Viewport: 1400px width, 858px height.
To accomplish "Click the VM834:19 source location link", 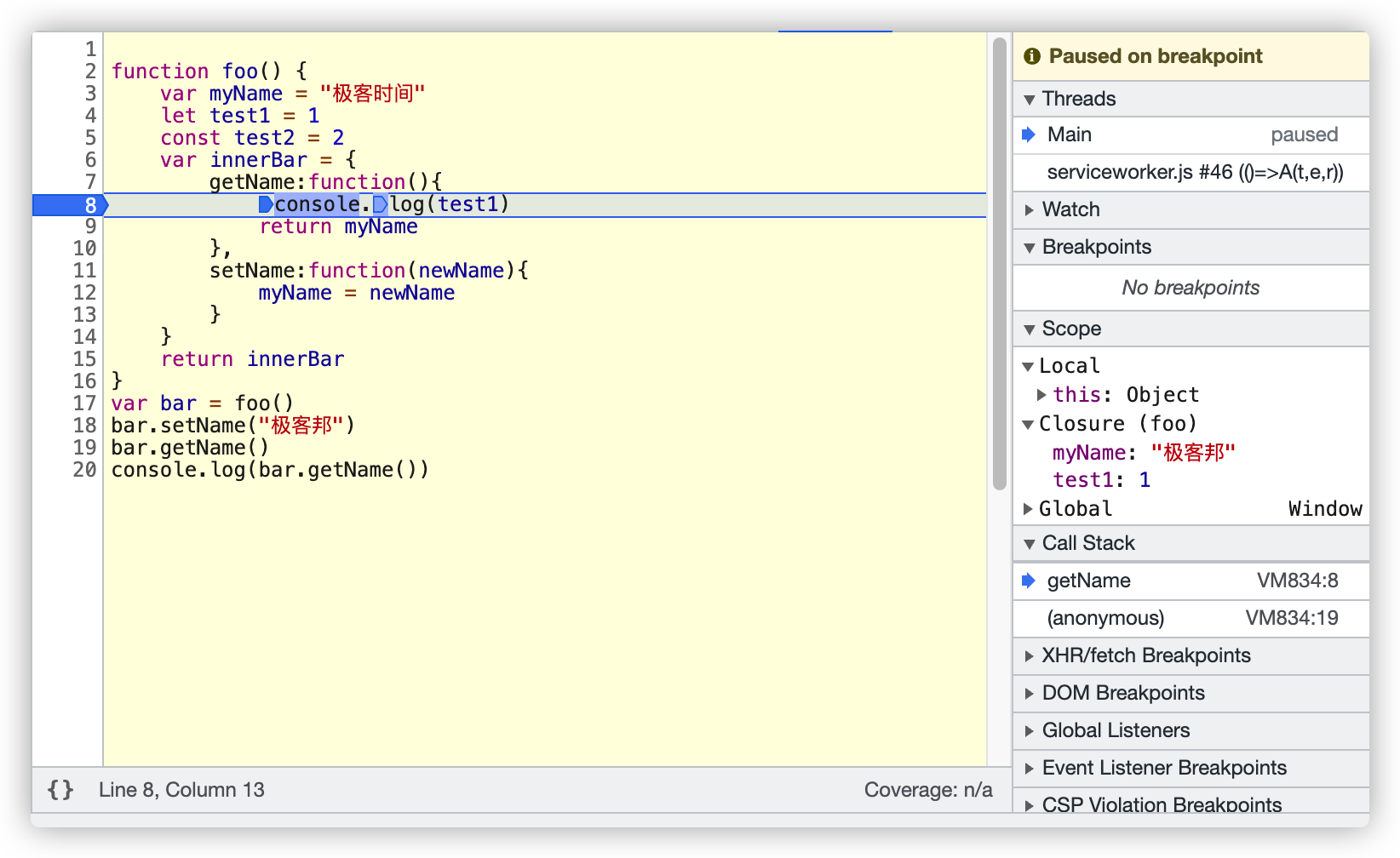I will pos(1292,618).
